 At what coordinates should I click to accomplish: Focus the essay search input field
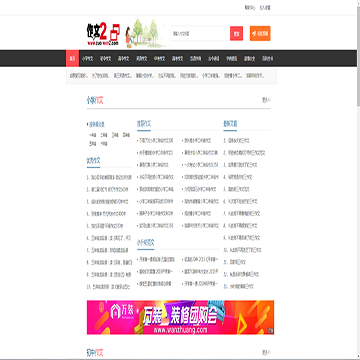click(200, 34)
